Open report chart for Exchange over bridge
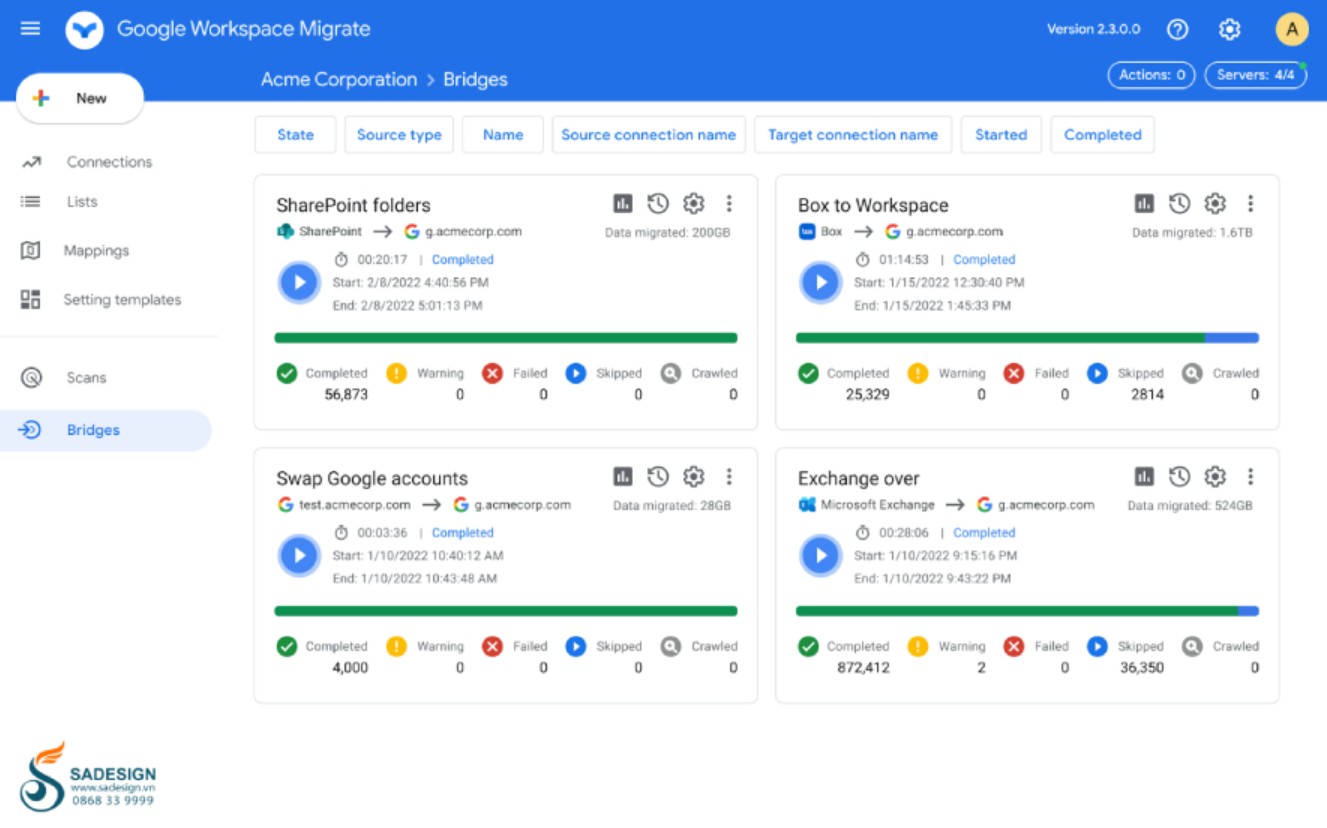The image size is (1327, 828). click(x=1145, y=477)
